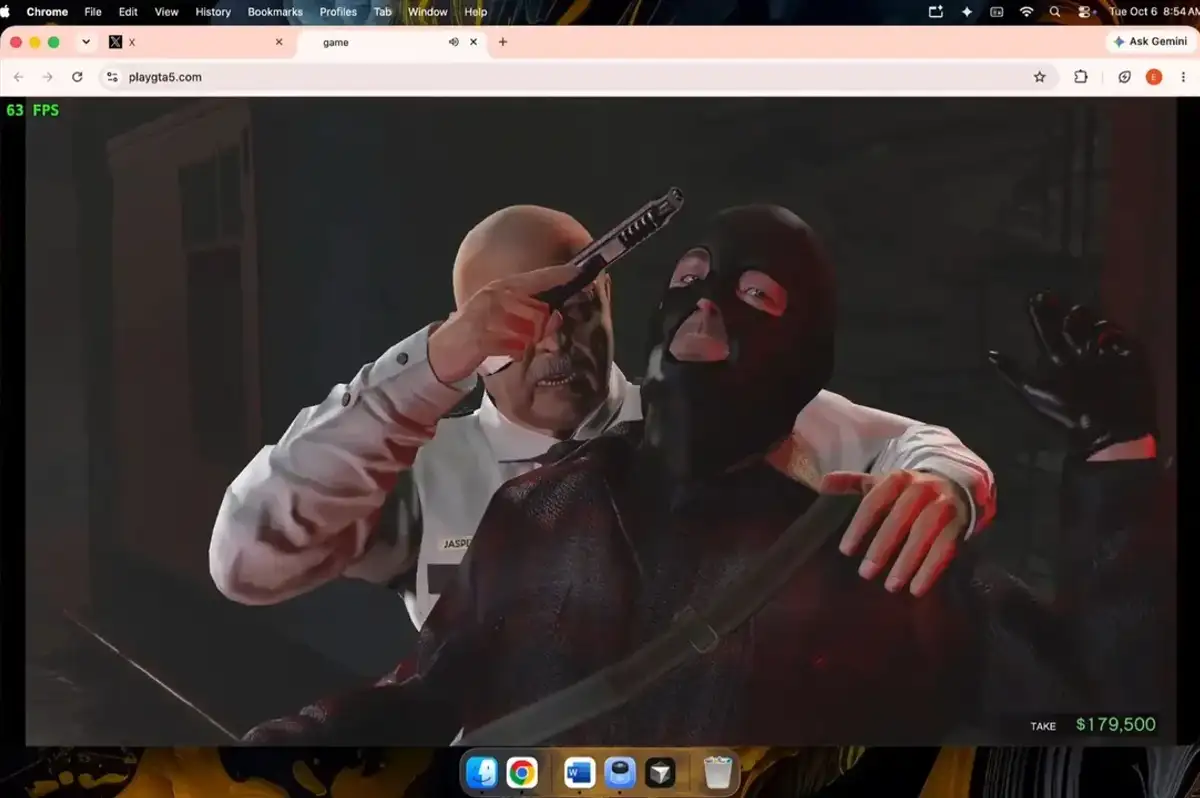Open Google Chrome from the Dock
Viewport: 1200px width, 798px height.
click(x=521, y=773)
